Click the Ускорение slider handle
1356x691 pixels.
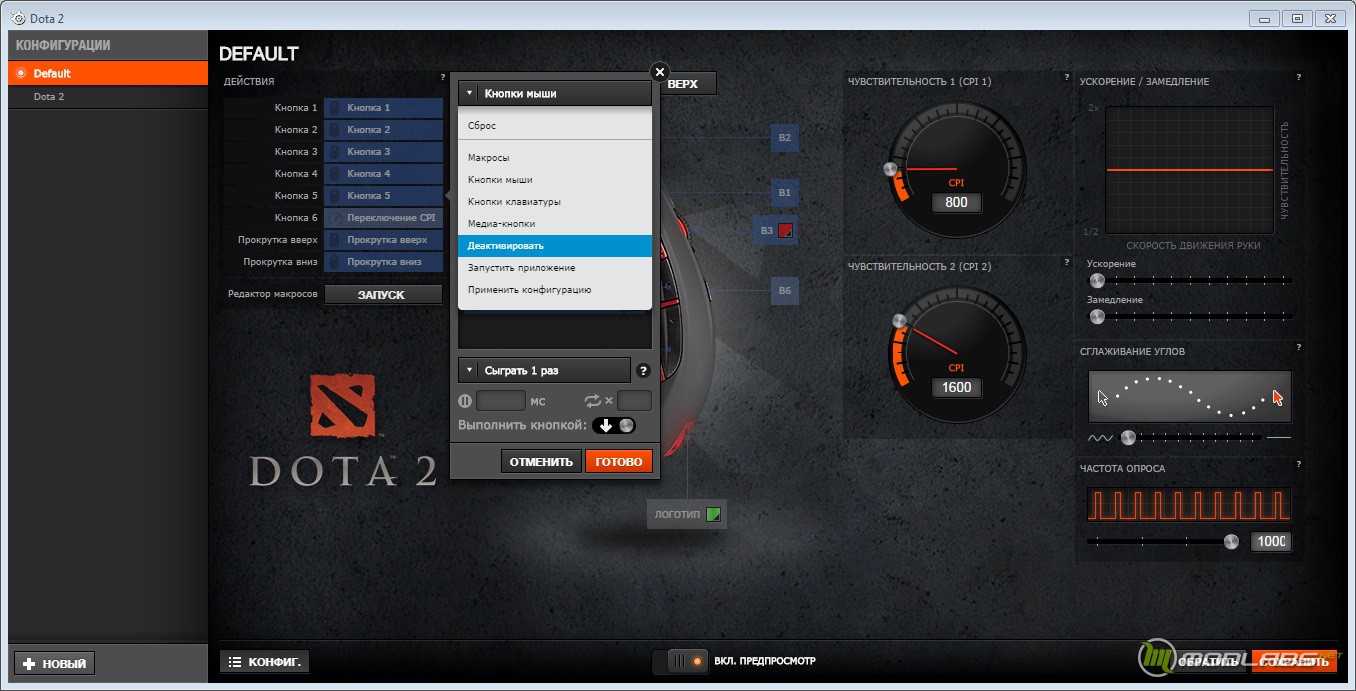coord(1097,281)
